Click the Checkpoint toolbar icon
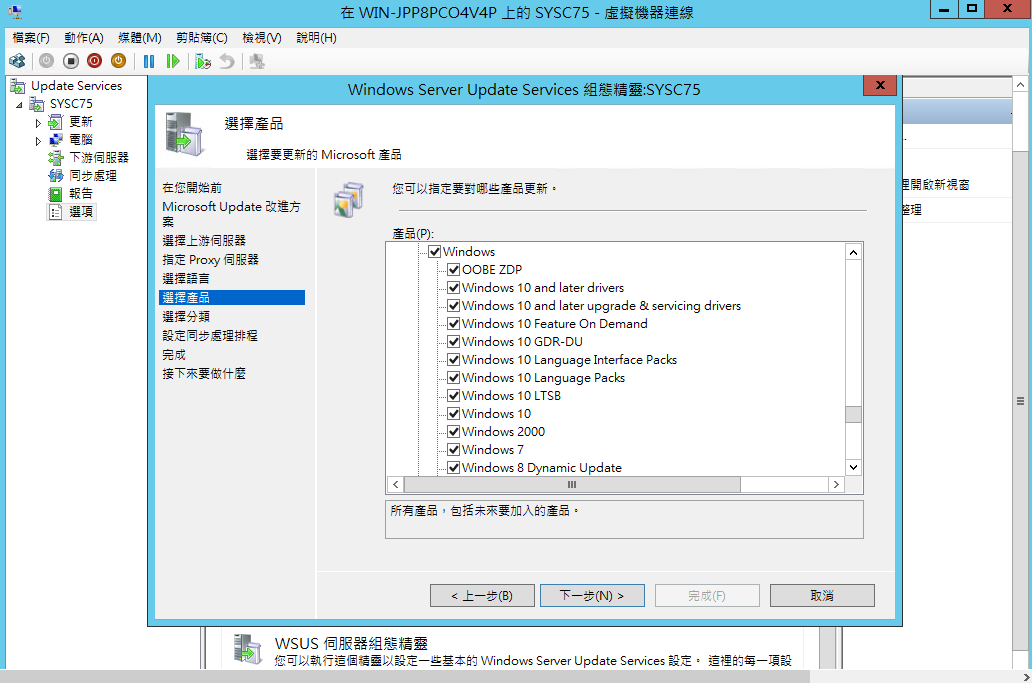1032x683 pixels. [x=203, y=61]
